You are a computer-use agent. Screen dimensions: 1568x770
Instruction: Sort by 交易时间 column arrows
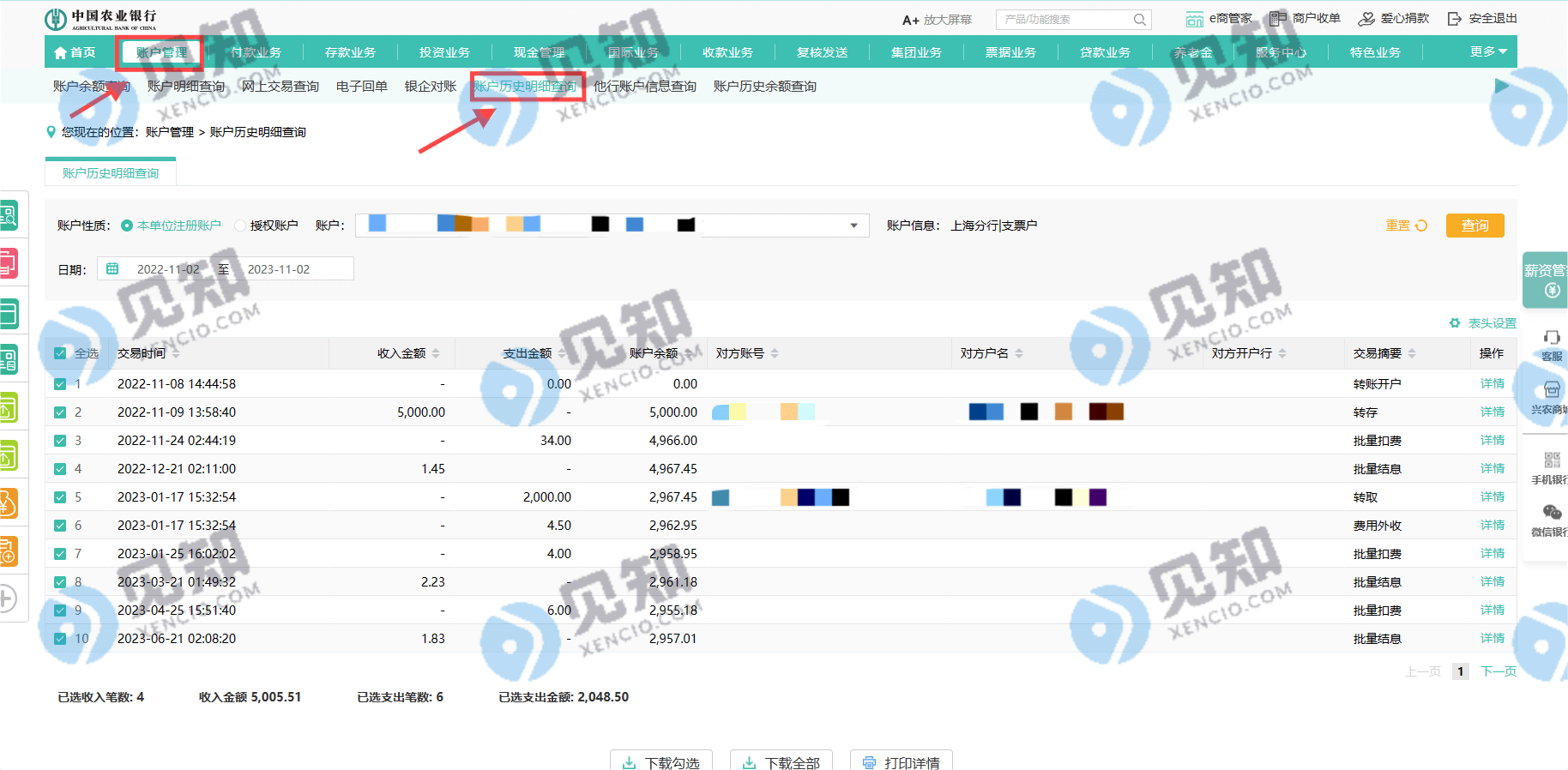click(176, 353)
